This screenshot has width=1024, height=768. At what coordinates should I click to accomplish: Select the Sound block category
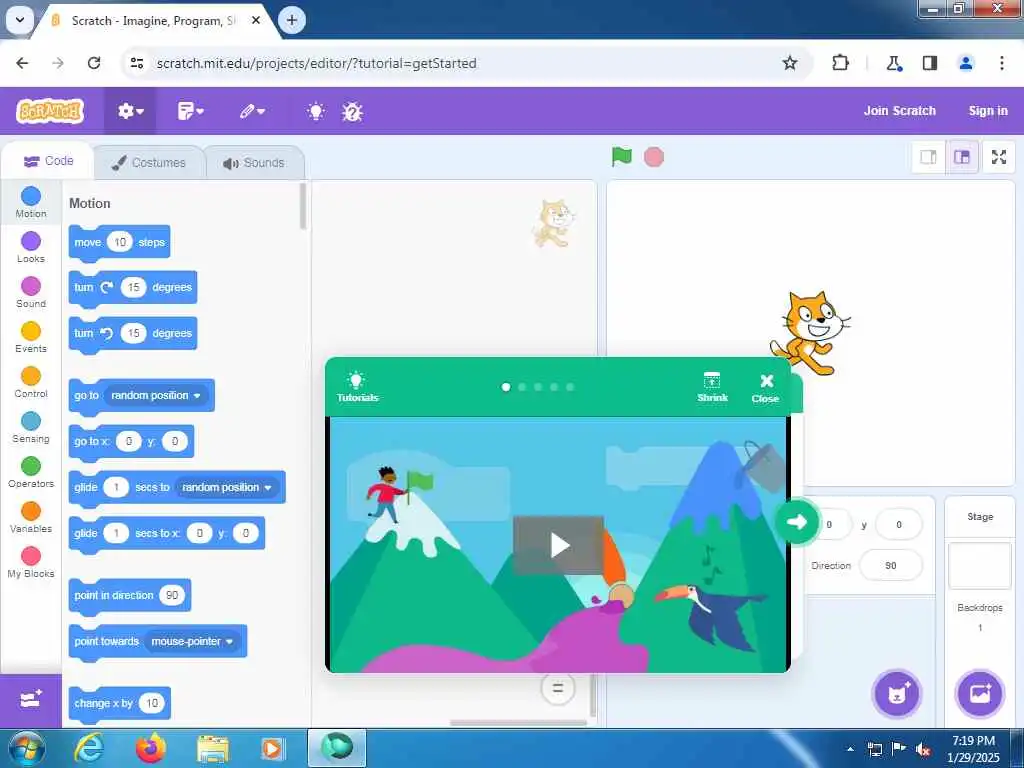point(31,292)
